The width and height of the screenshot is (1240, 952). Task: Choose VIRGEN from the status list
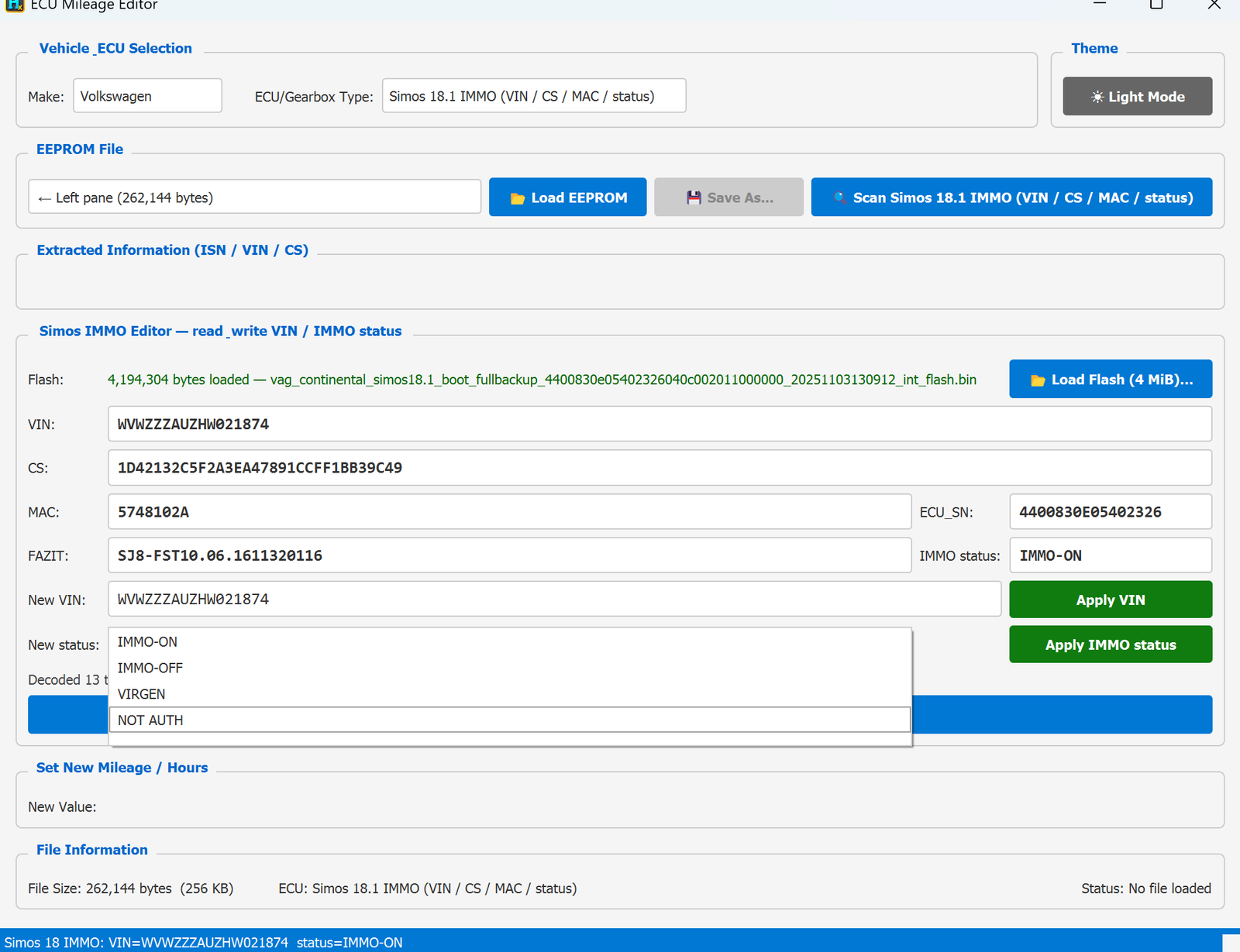510,694
